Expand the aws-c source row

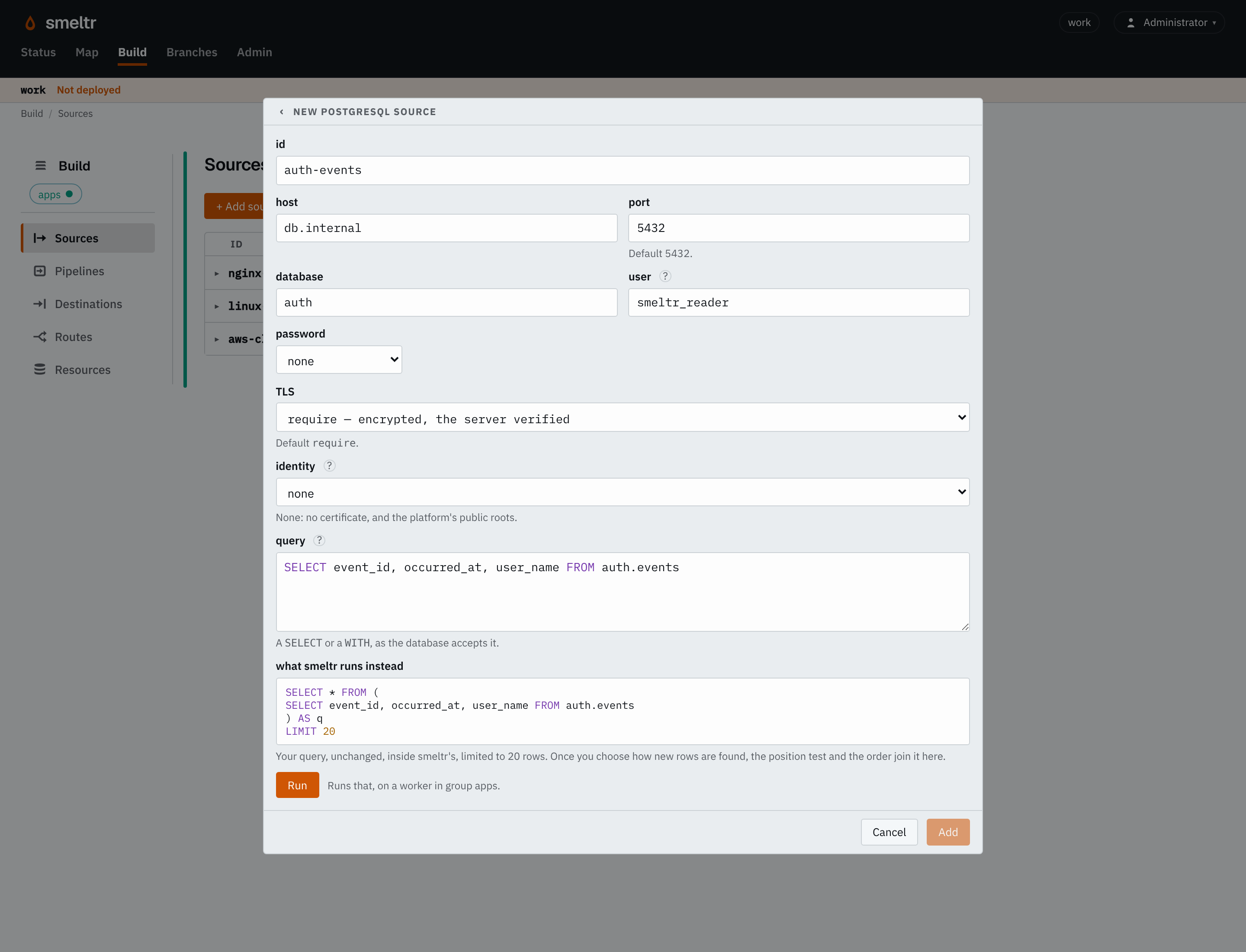coord(216,339)
